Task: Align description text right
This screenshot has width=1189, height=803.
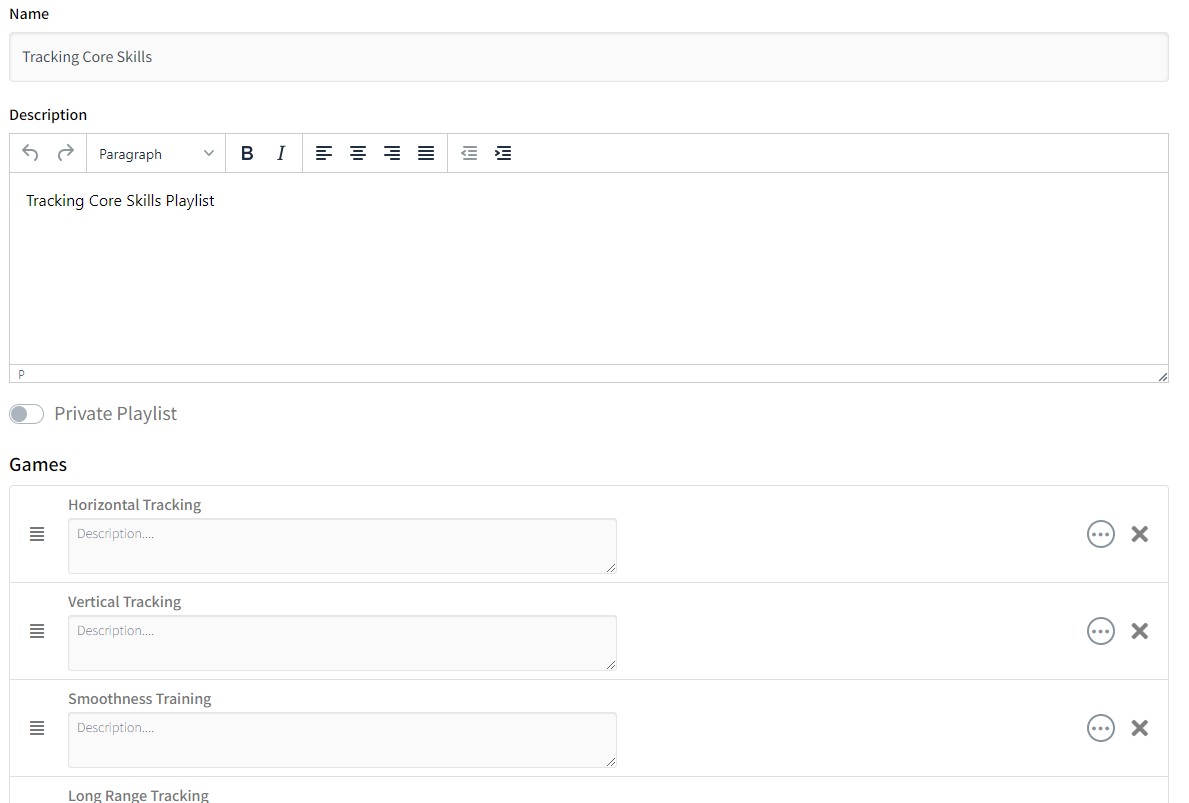Action: [392, 153]
